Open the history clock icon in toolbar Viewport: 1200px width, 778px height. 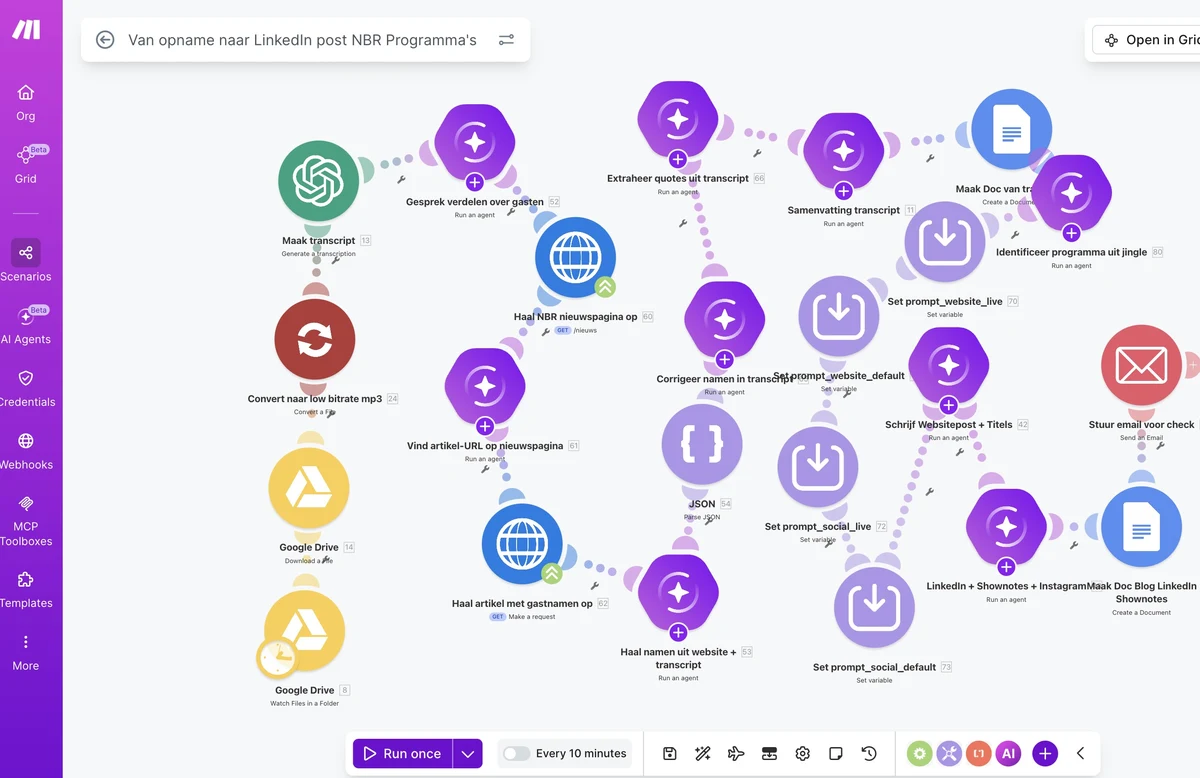click(x=869, y=754)
